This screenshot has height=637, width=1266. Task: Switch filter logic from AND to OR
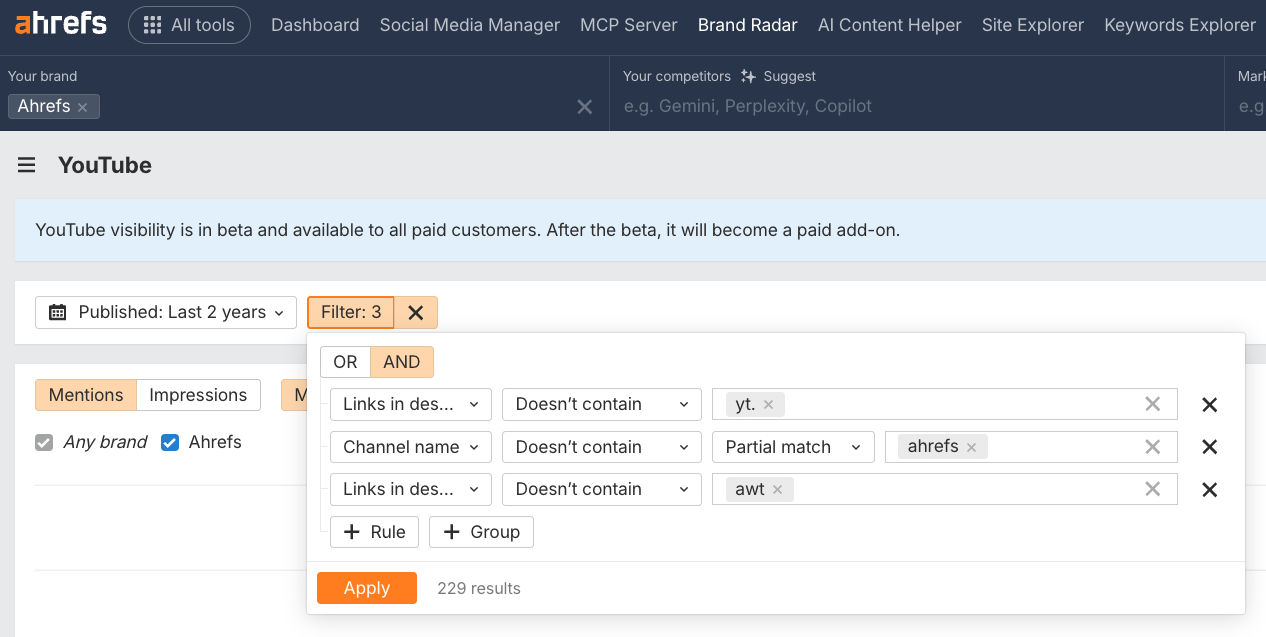345,362
